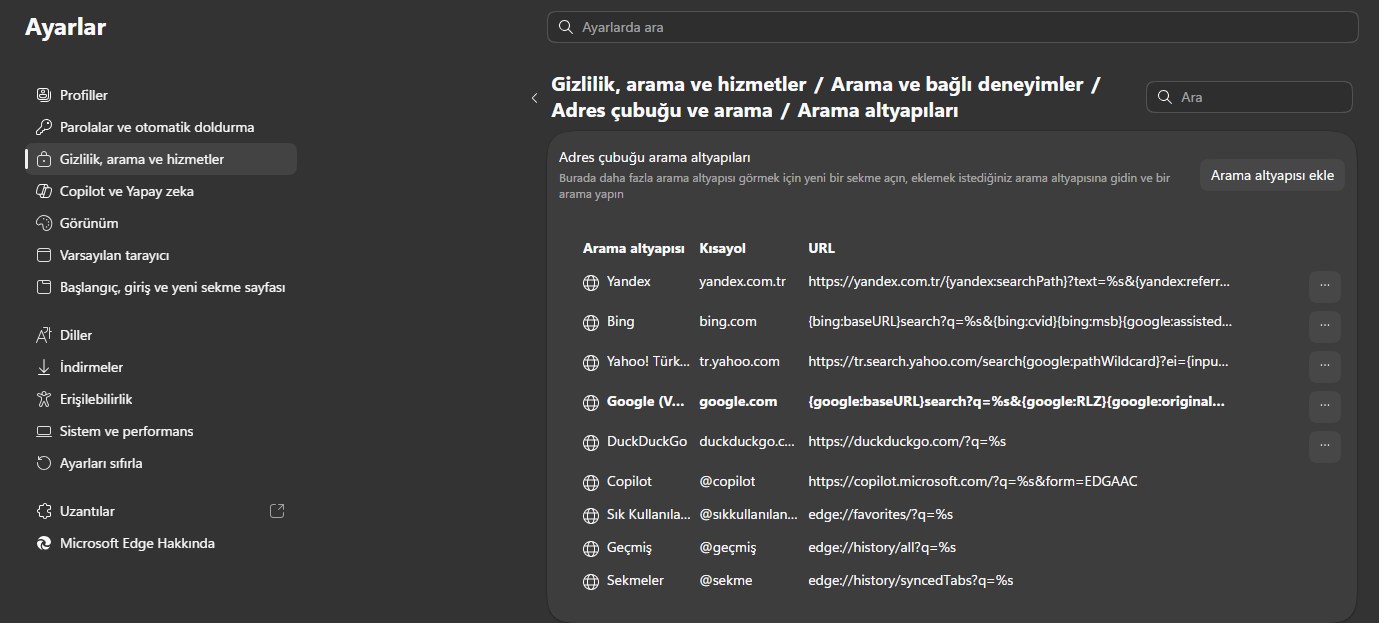The image size is (1379, 623).
Task: Navigate to Adres çubuğu ve arama breadcrumb
Action: click(662, 111)
